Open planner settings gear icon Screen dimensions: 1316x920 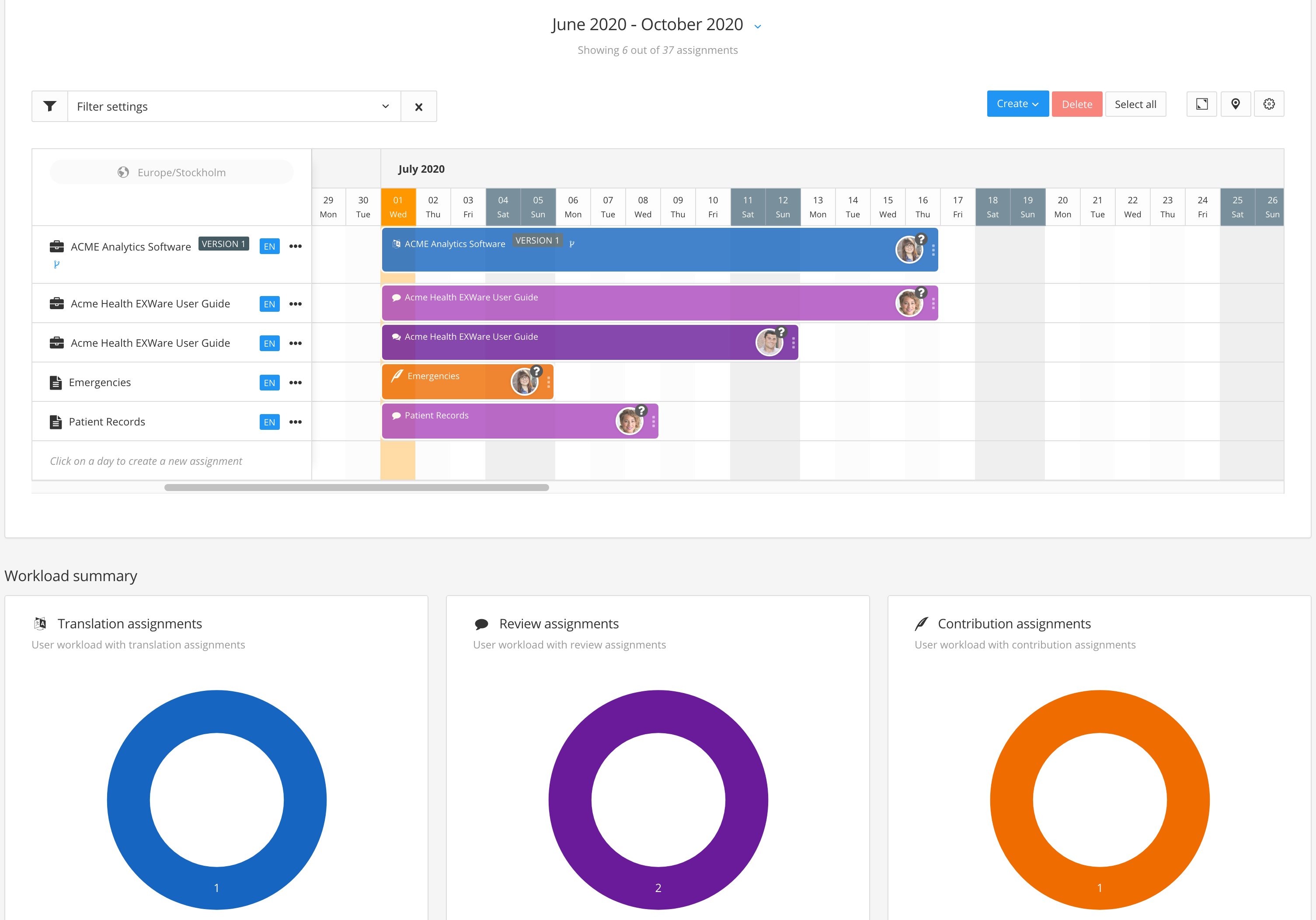(x=1268, y=104)
